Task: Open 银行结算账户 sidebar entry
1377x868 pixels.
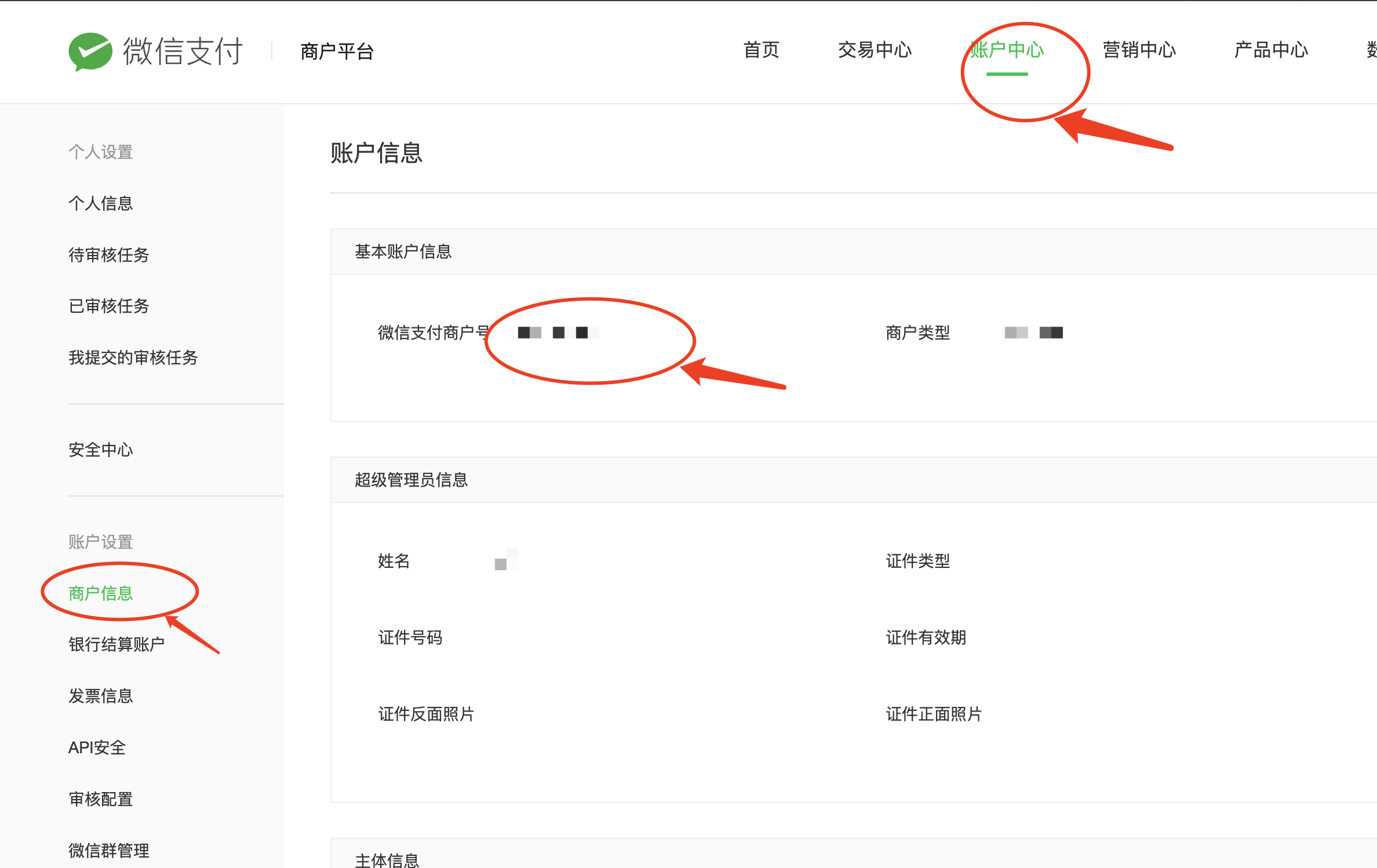Action: click(116, 644)
